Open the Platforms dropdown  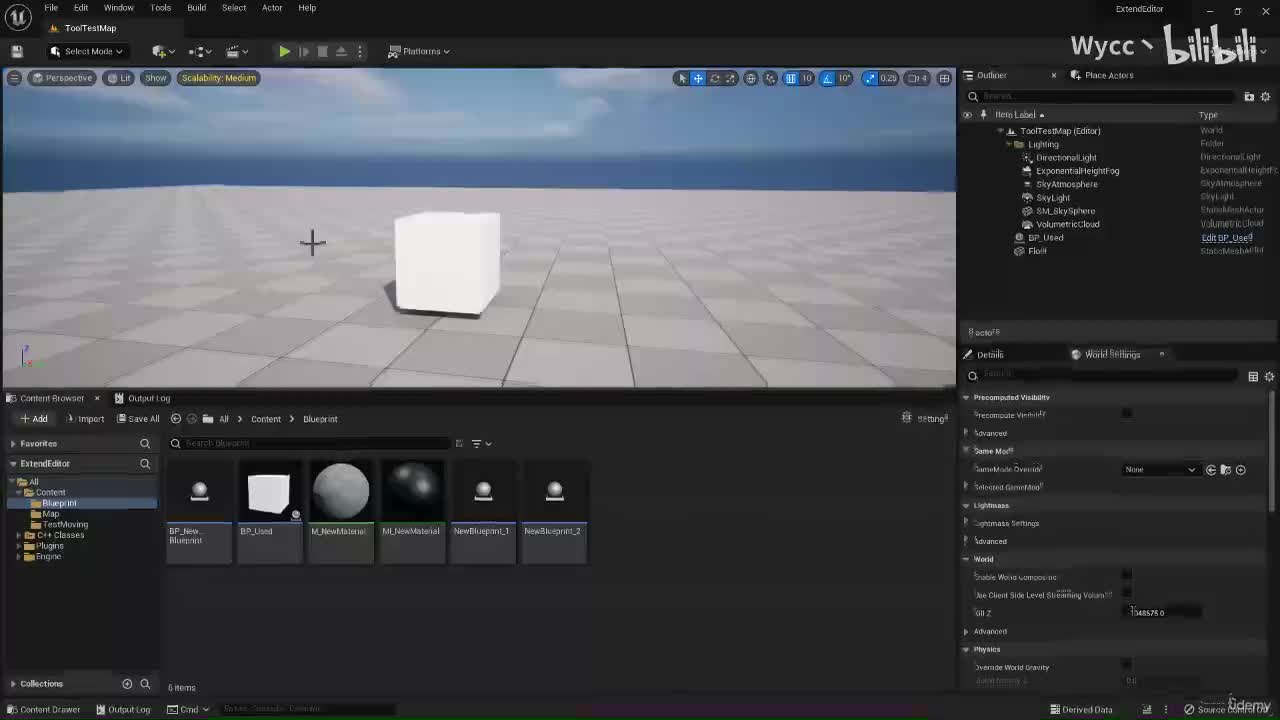(419, 51)
